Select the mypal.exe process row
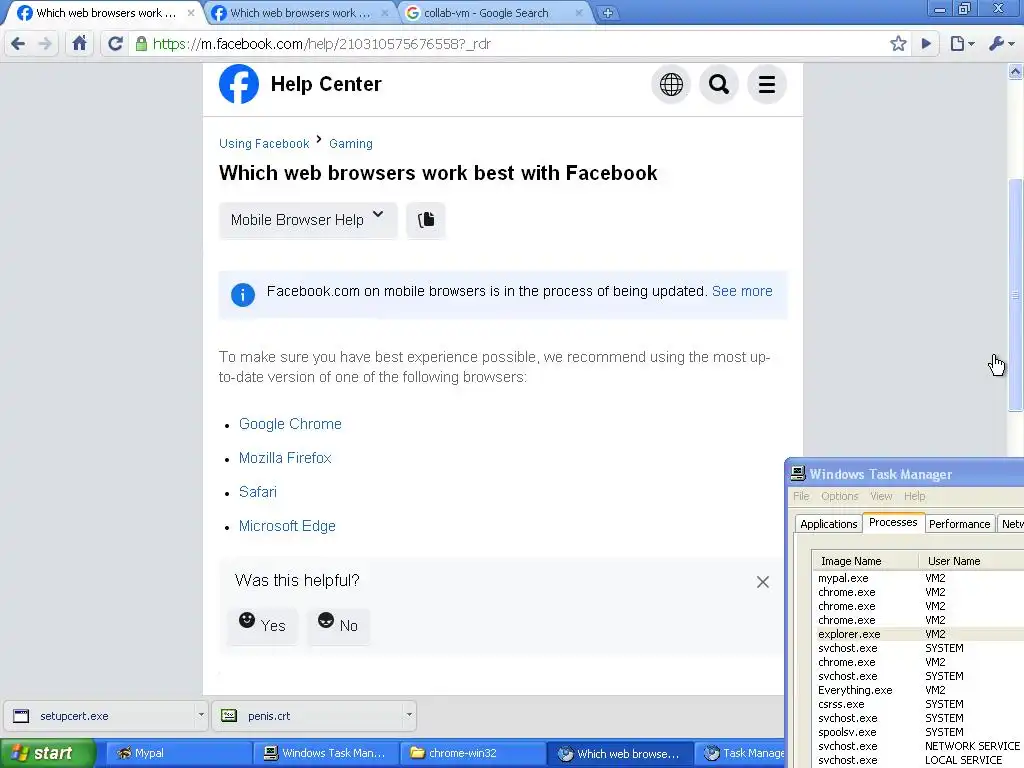1024x768 pixels. tap(918, 578)
